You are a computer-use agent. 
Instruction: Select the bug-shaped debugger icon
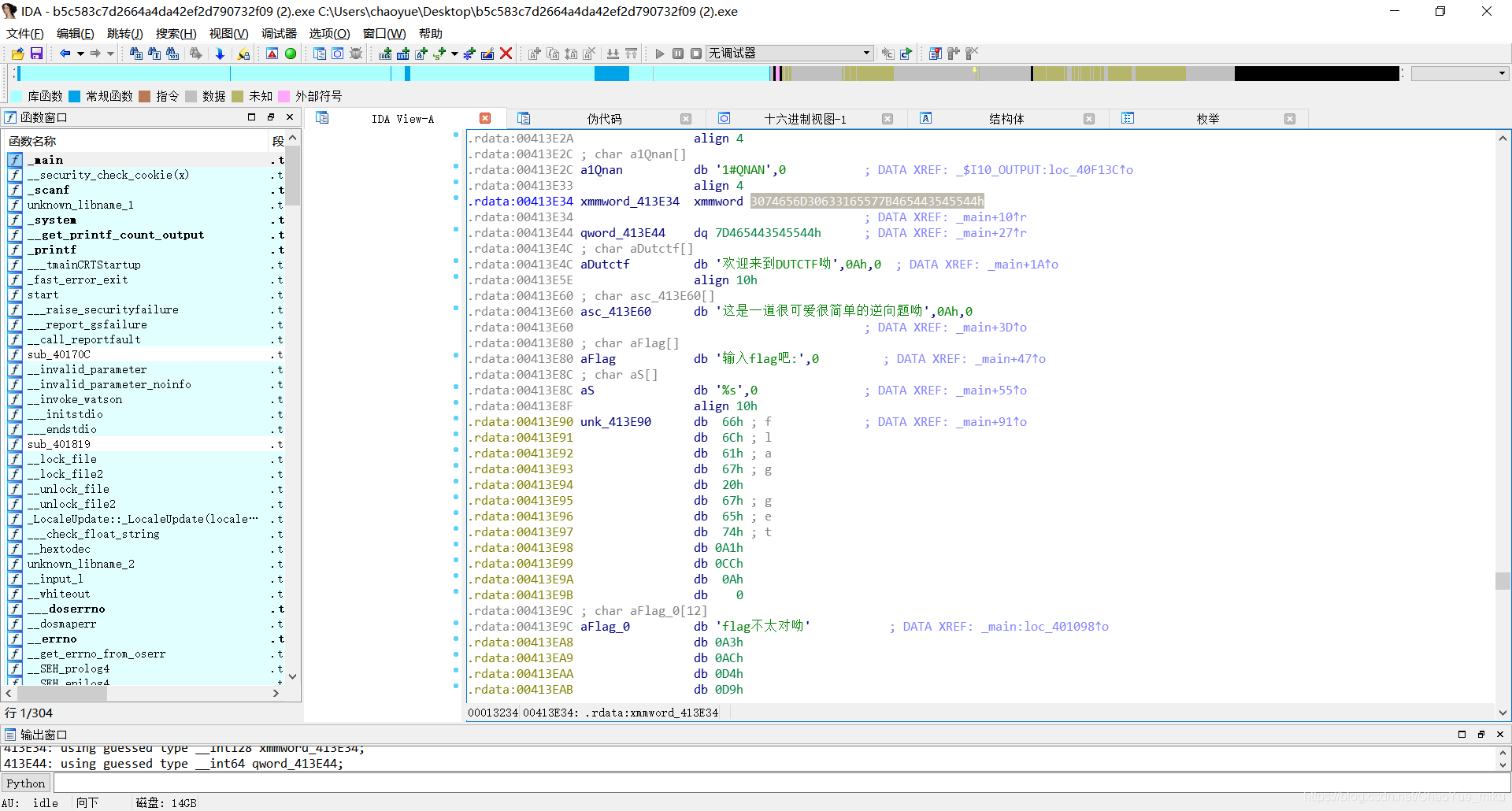point(356,53)
